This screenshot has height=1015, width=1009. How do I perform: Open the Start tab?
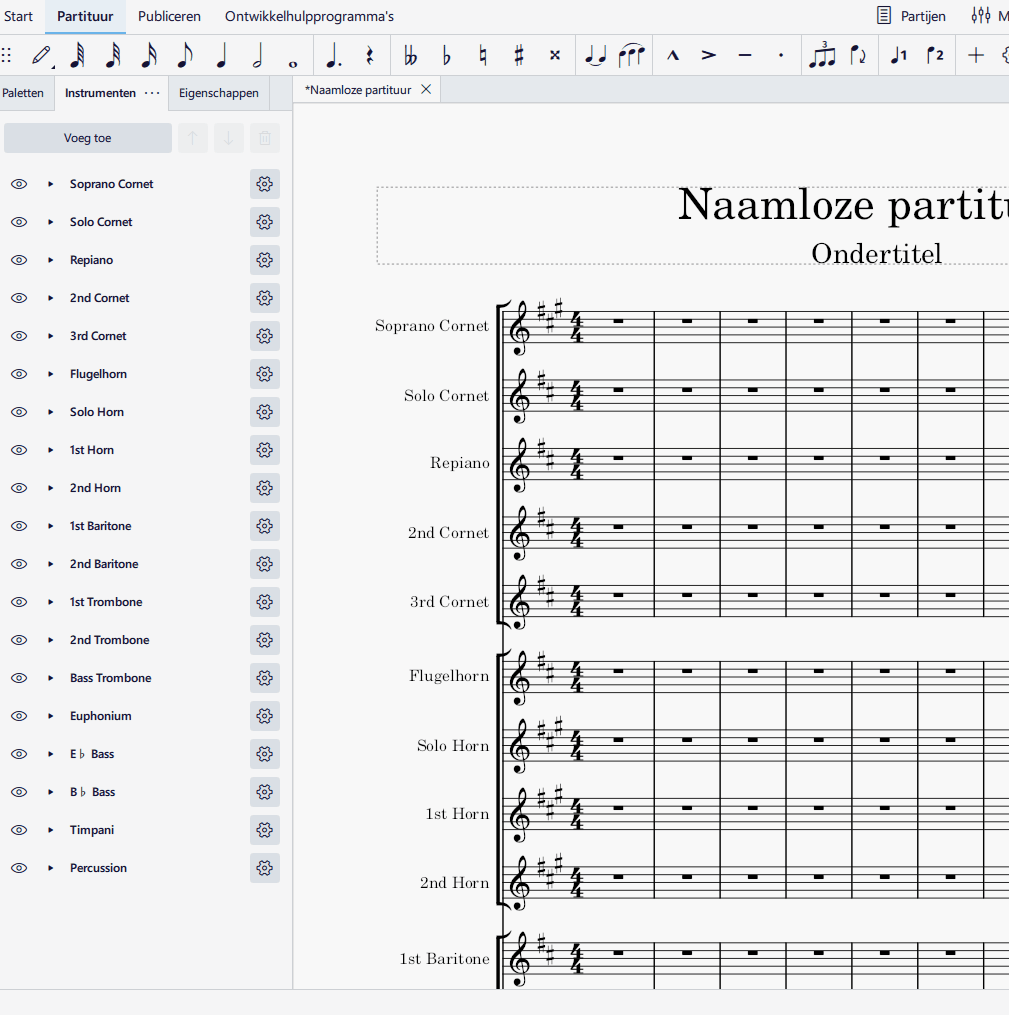click(x=18, y=16)
